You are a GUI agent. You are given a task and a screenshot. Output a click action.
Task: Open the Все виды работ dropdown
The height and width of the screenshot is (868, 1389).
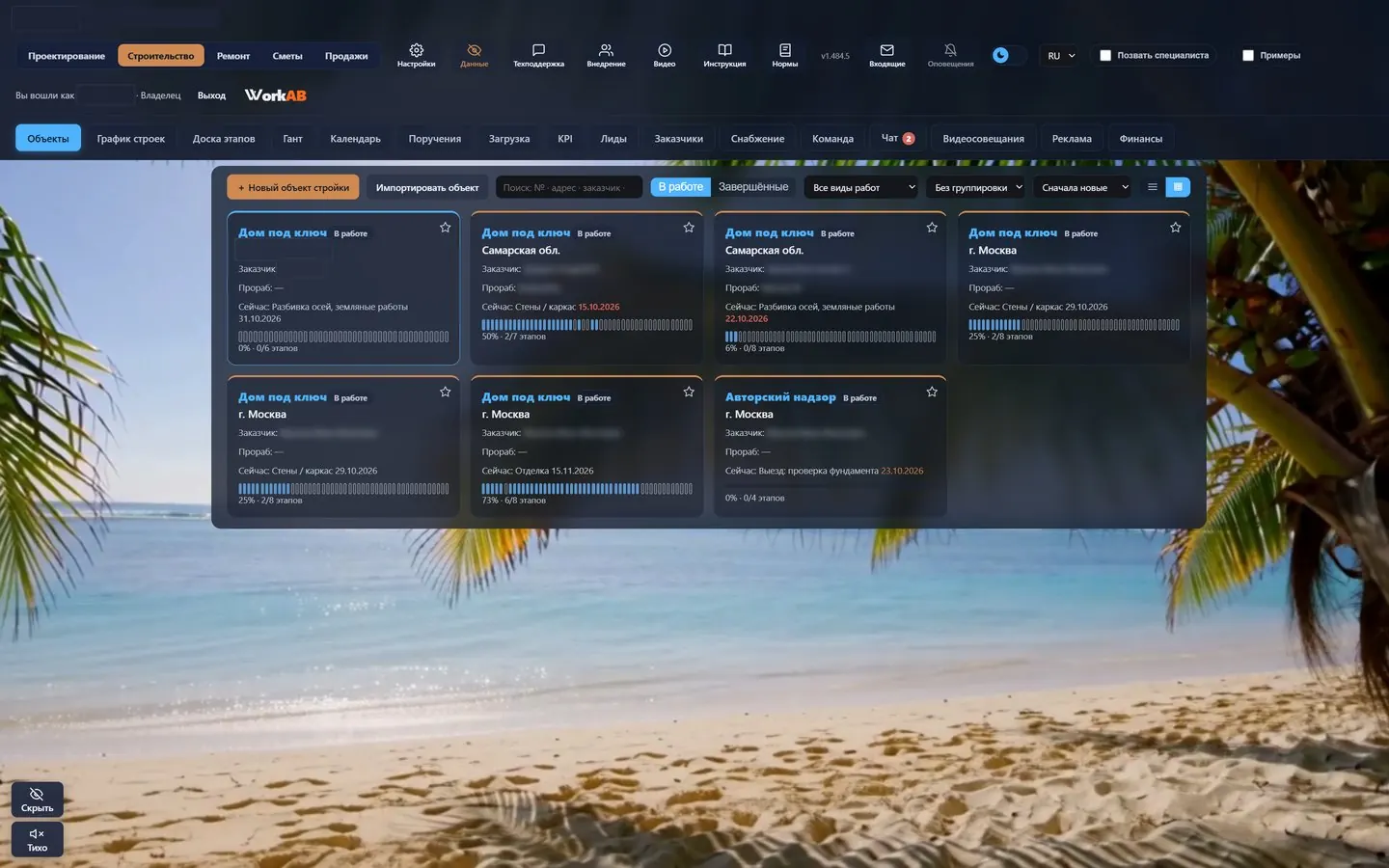tap(861, 187)
